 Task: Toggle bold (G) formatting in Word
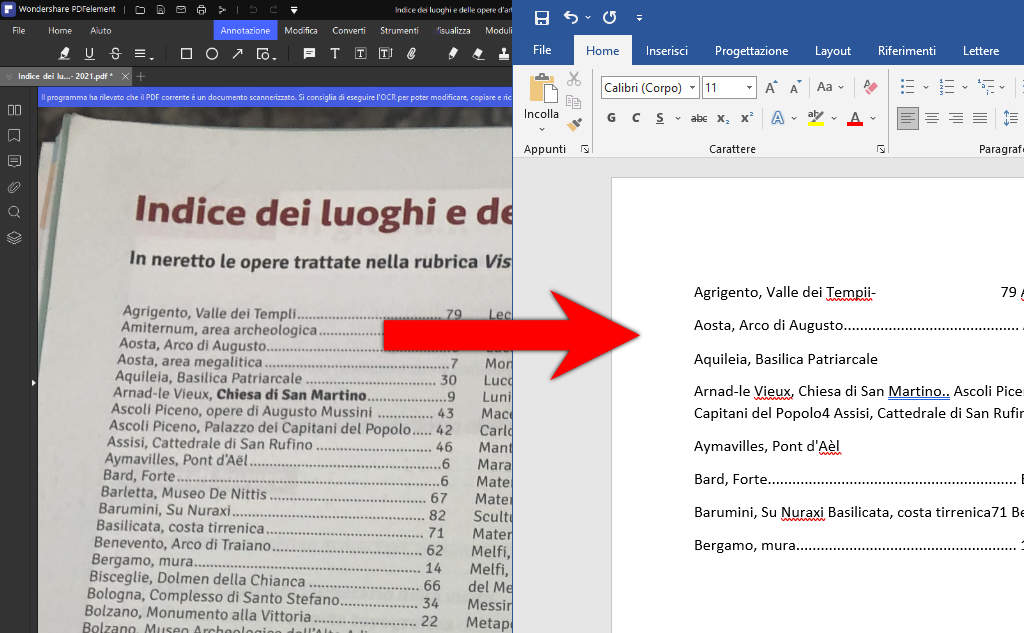tap(611, 118)
